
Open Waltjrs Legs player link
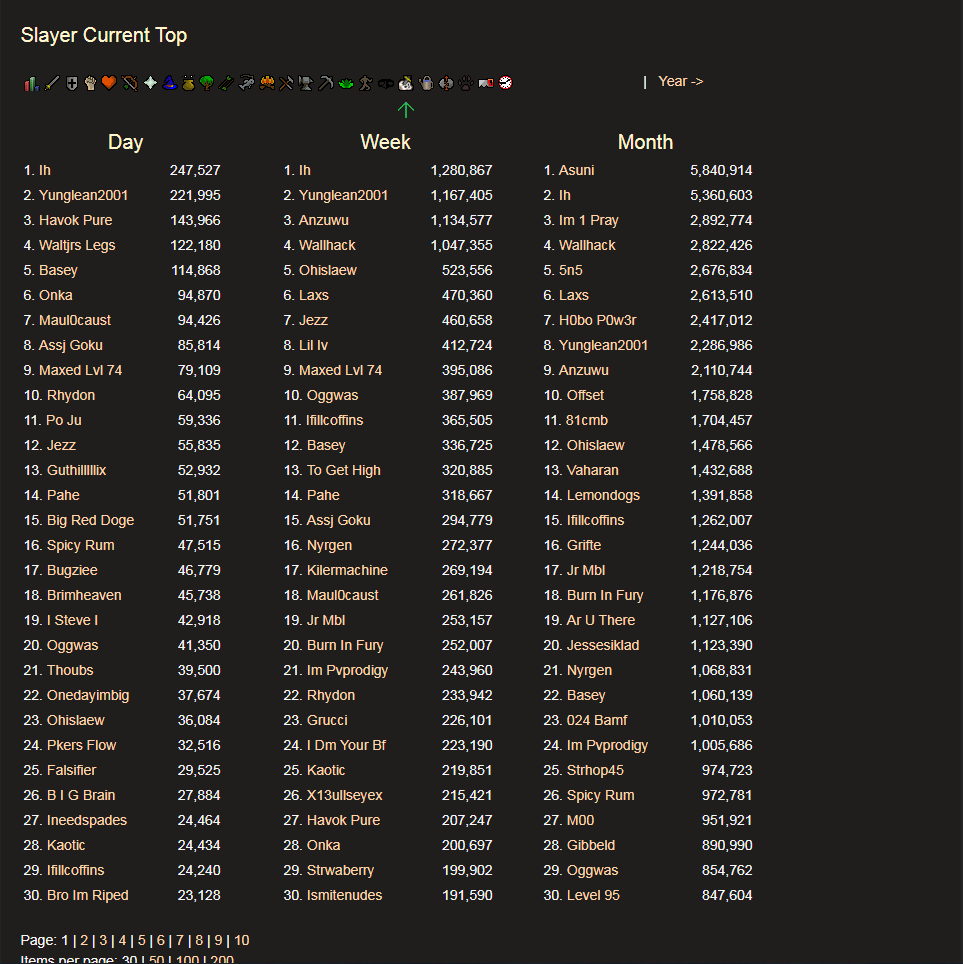[x=77, y=245]
